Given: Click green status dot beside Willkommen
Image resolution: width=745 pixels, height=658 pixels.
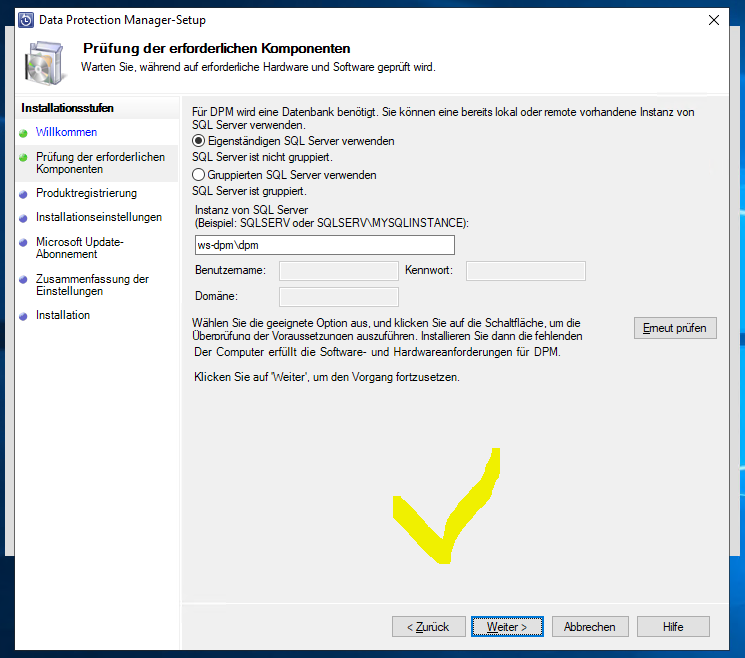Looking at the screenshot, I should click(23, 134).
